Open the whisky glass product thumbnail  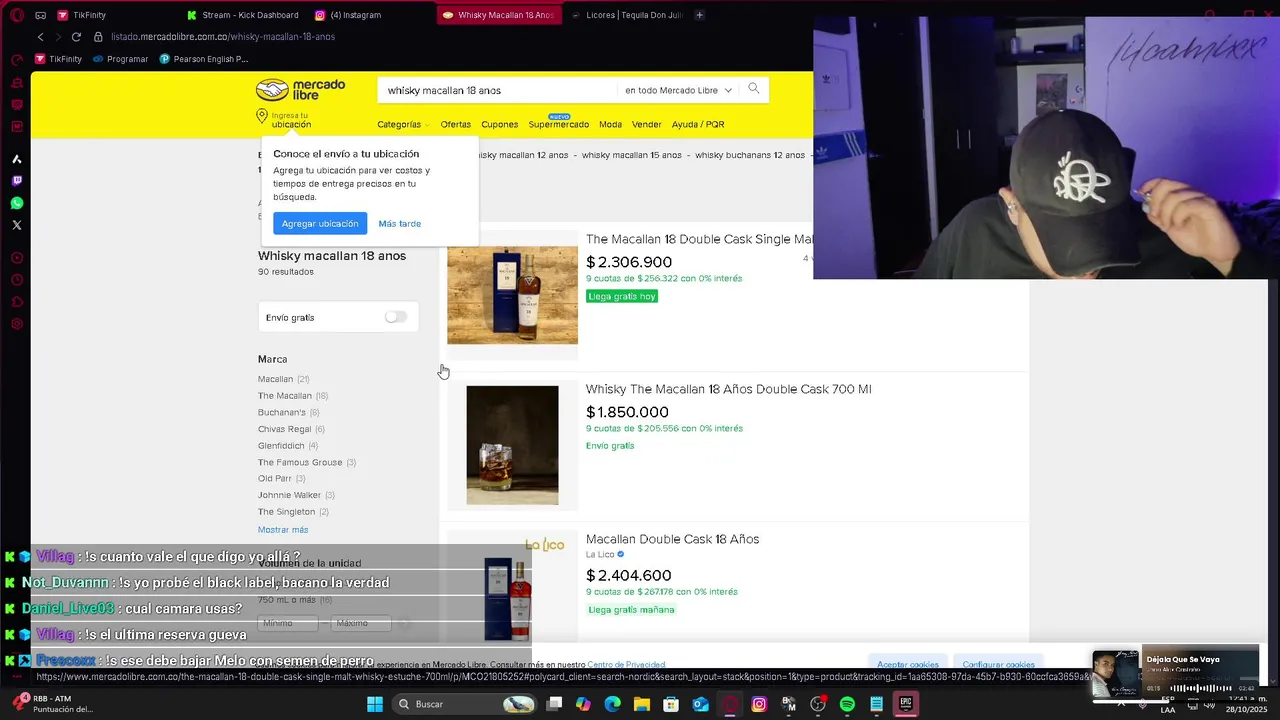click(512, 445)
